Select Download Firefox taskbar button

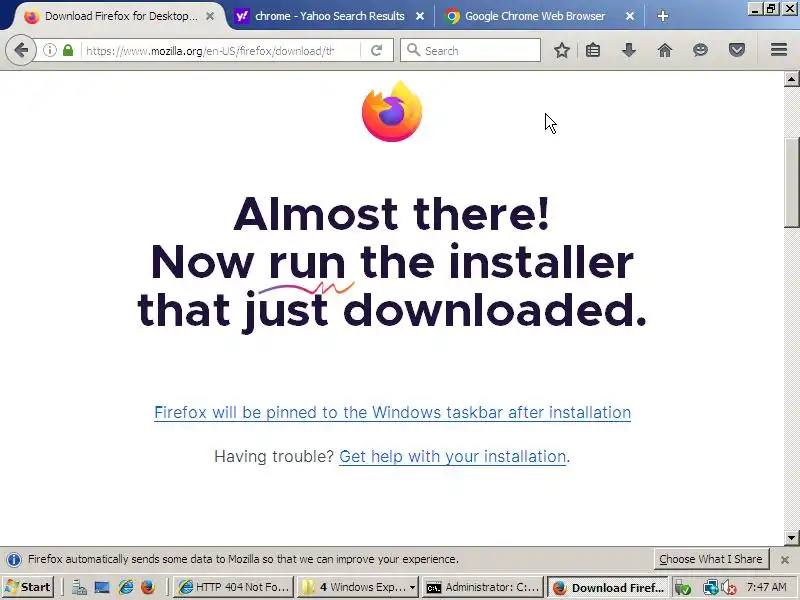(608, 587)
